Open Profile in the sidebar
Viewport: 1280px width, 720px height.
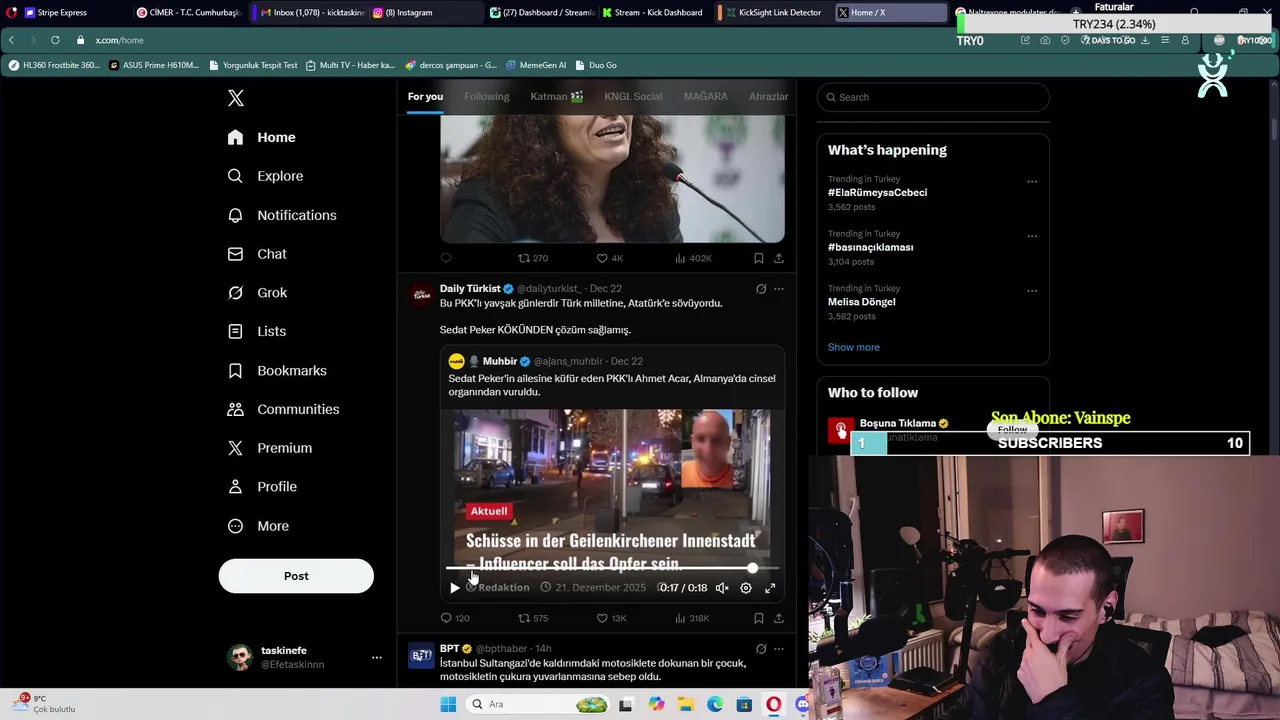(262, 487)
